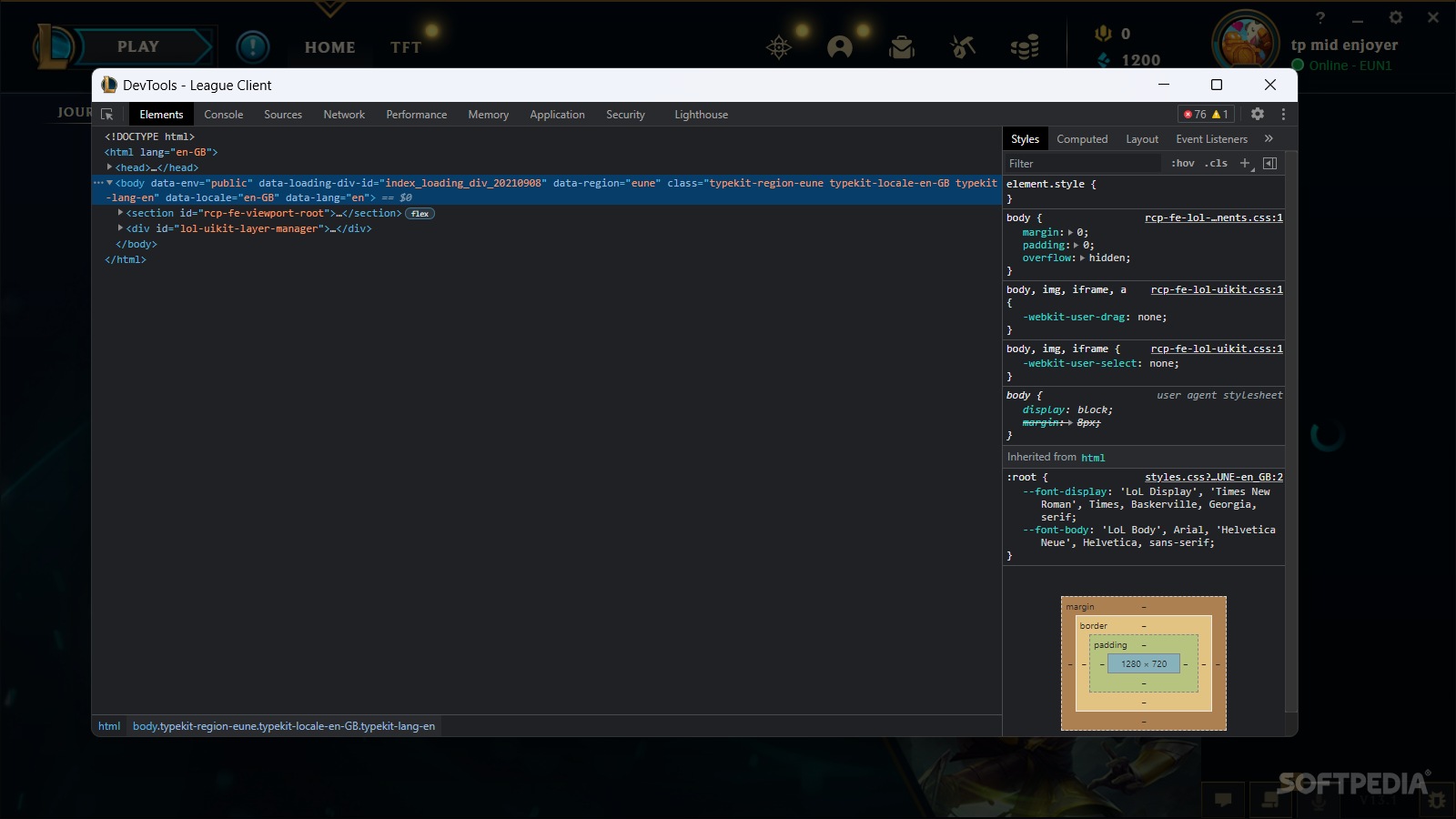Select the <!DOCTYPE html> line
1456x819 pixels.
[x=149, y=136]
